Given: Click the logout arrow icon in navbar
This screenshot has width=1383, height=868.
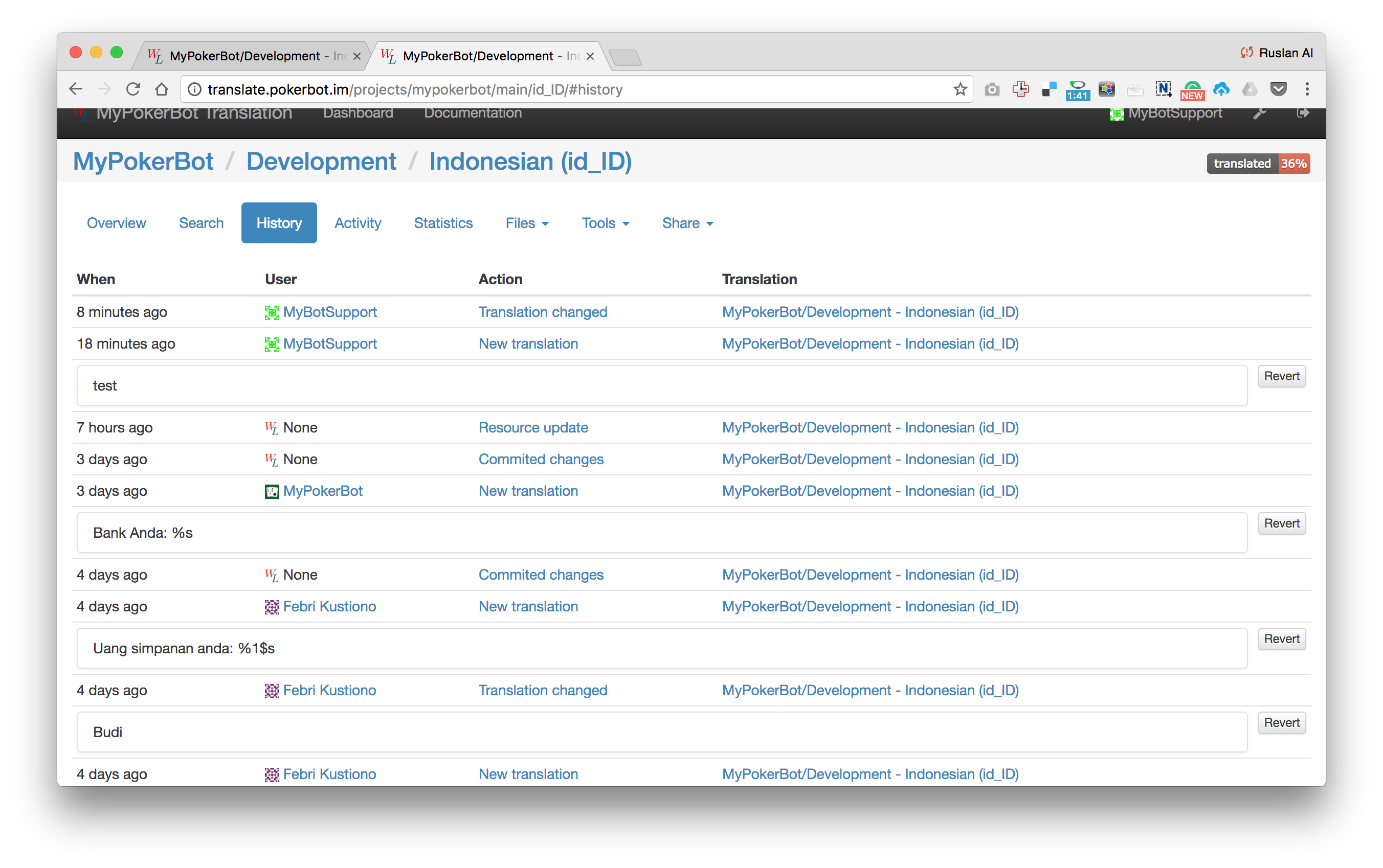Looking at the screenshot, I should [x=1303, y=112].
